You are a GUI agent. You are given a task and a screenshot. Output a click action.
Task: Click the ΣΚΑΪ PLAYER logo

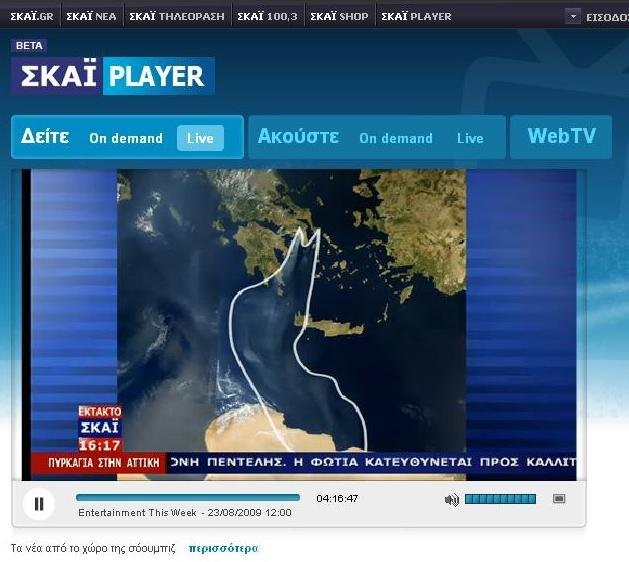click(x=113, y=76)
